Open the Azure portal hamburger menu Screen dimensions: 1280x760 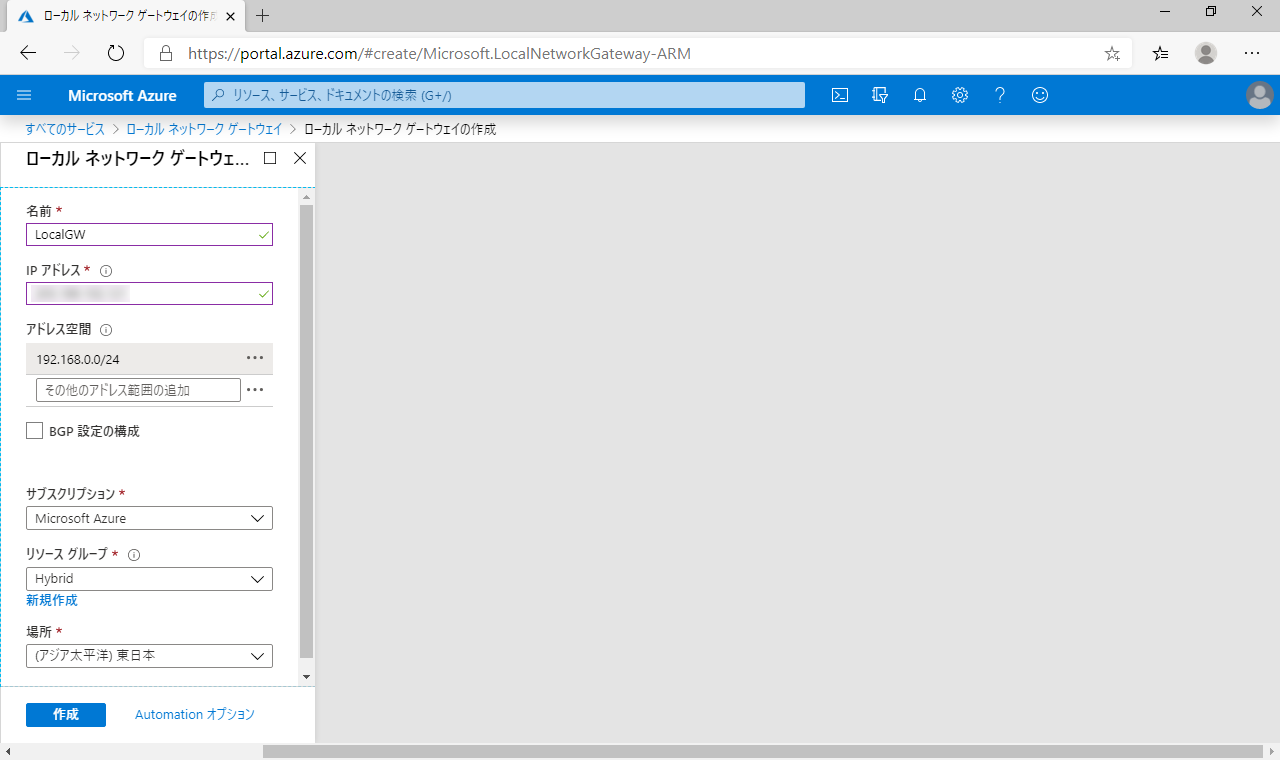(25, 95)
